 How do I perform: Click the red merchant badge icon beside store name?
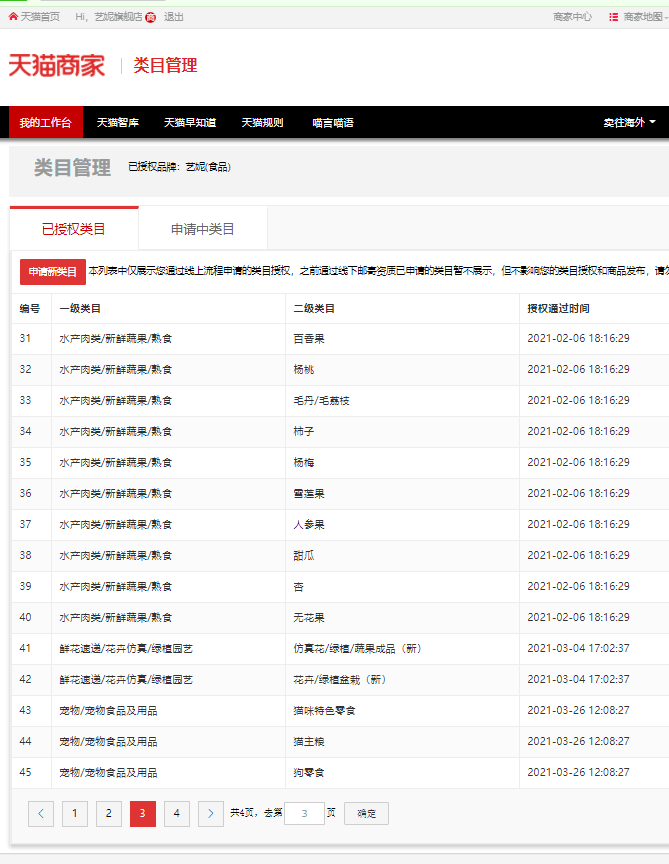click(x=150, y=18)
